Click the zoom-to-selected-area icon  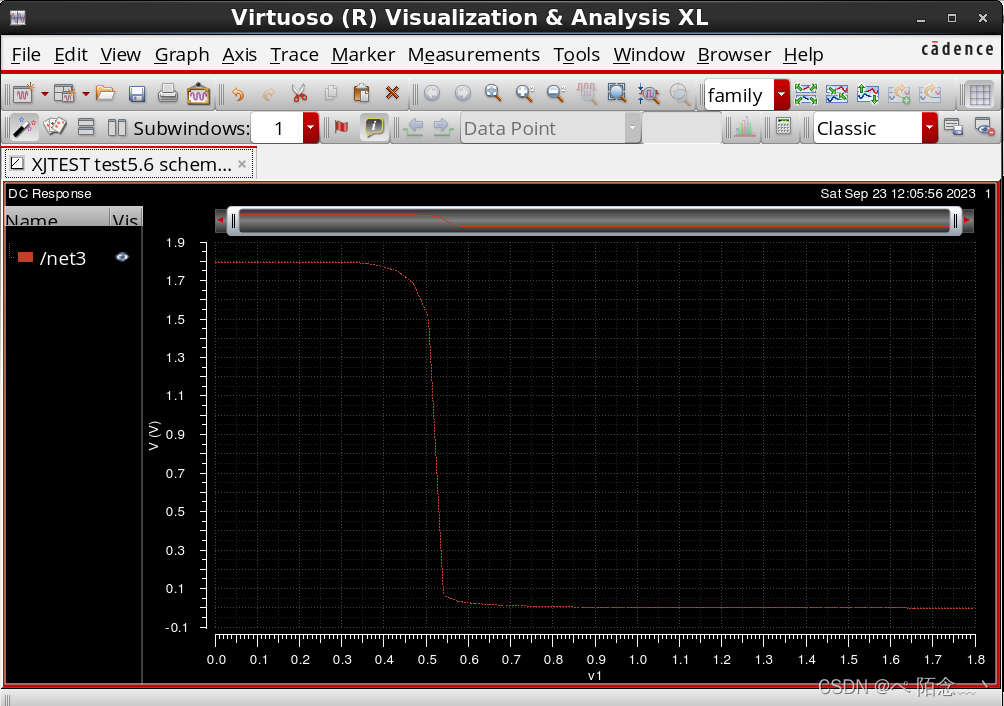[x=617, y=93]
